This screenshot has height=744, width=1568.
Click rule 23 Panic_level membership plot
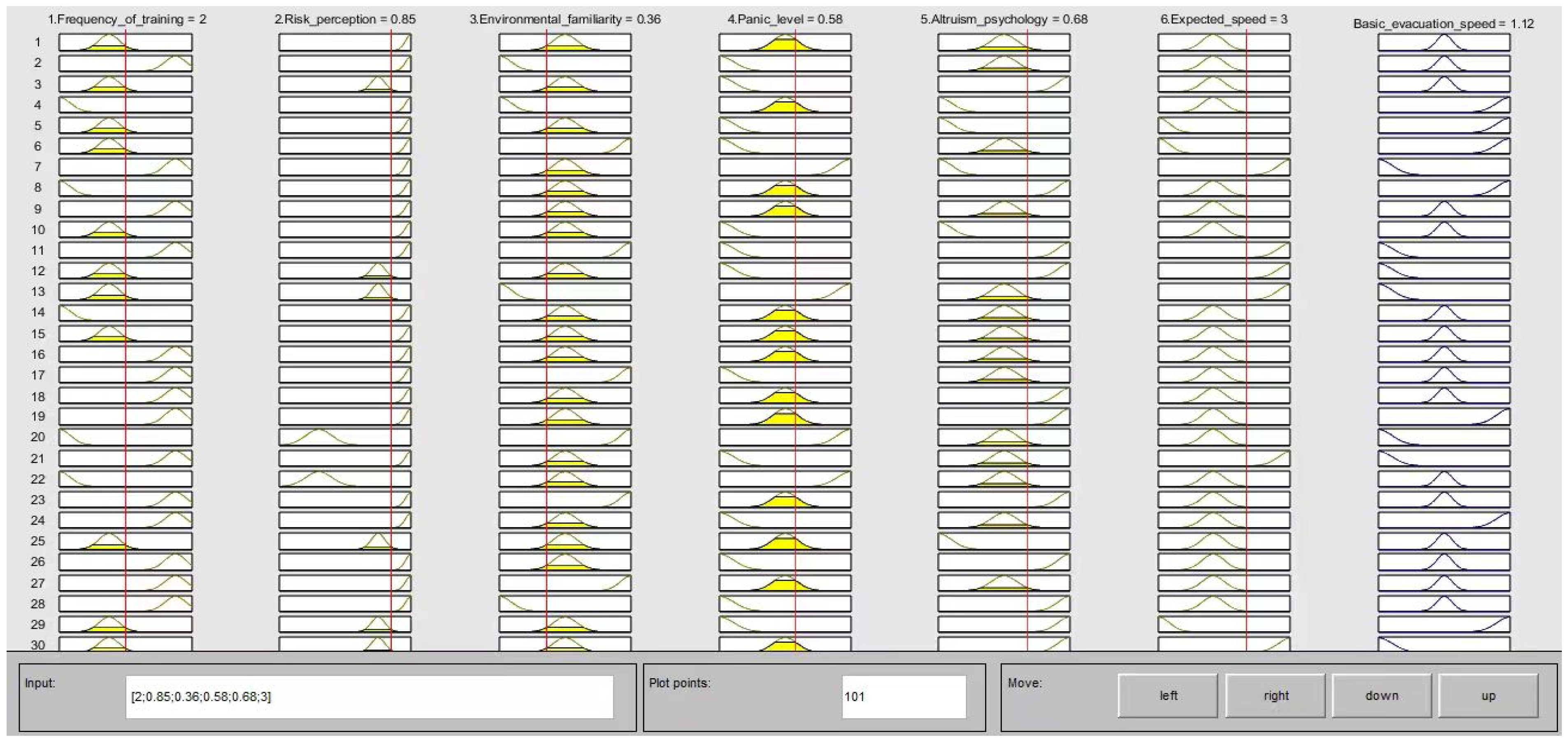785,499
